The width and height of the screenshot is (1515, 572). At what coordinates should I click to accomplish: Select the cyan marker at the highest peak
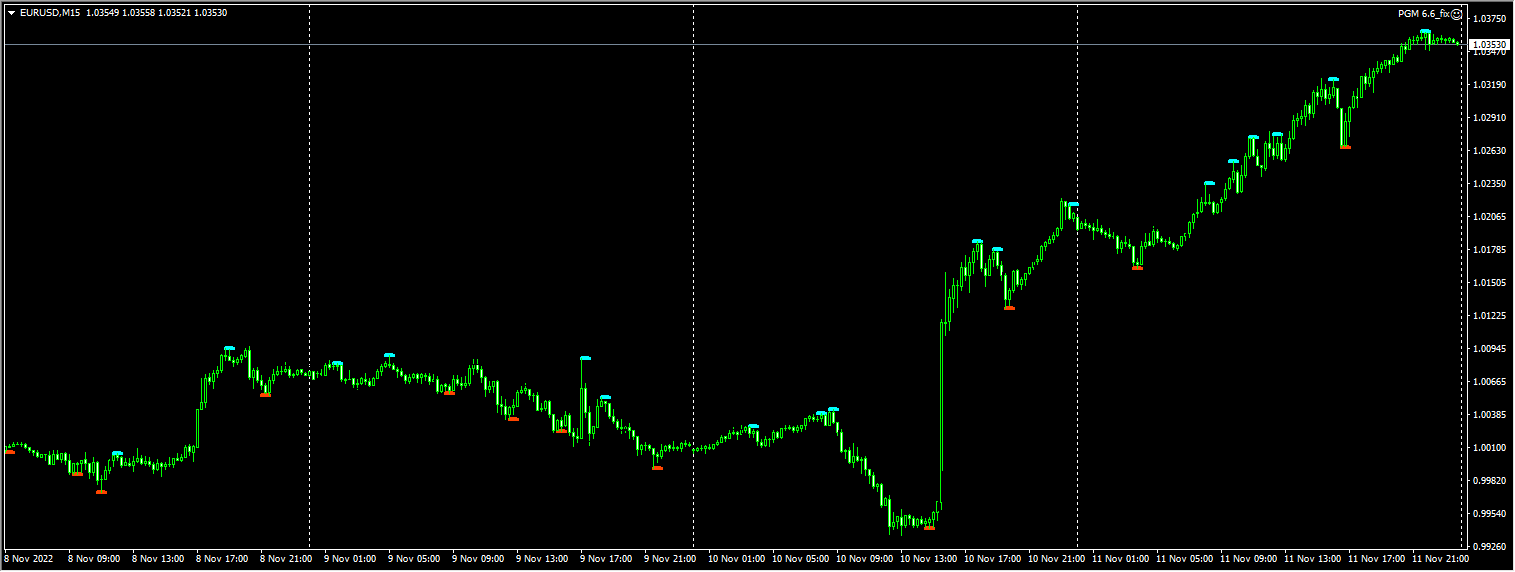click(1425, 32)
